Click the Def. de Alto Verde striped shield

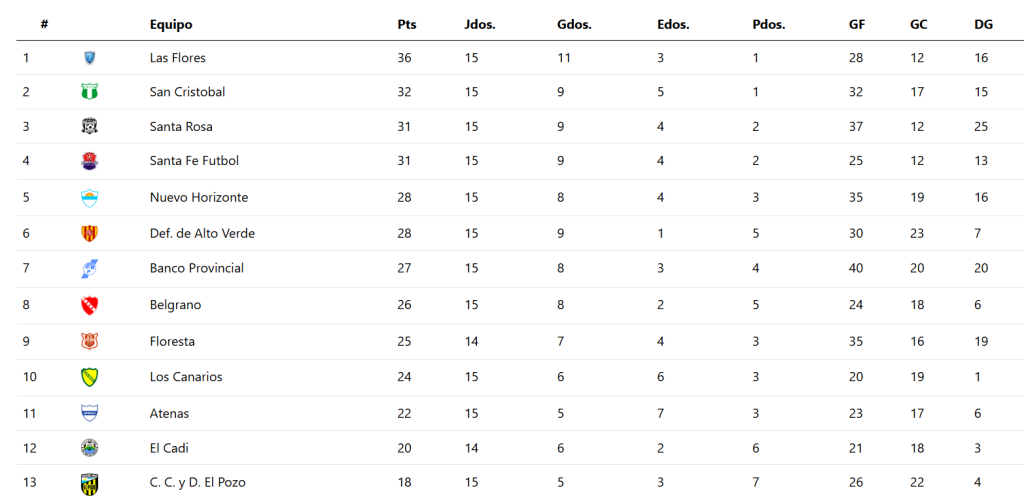89,233
